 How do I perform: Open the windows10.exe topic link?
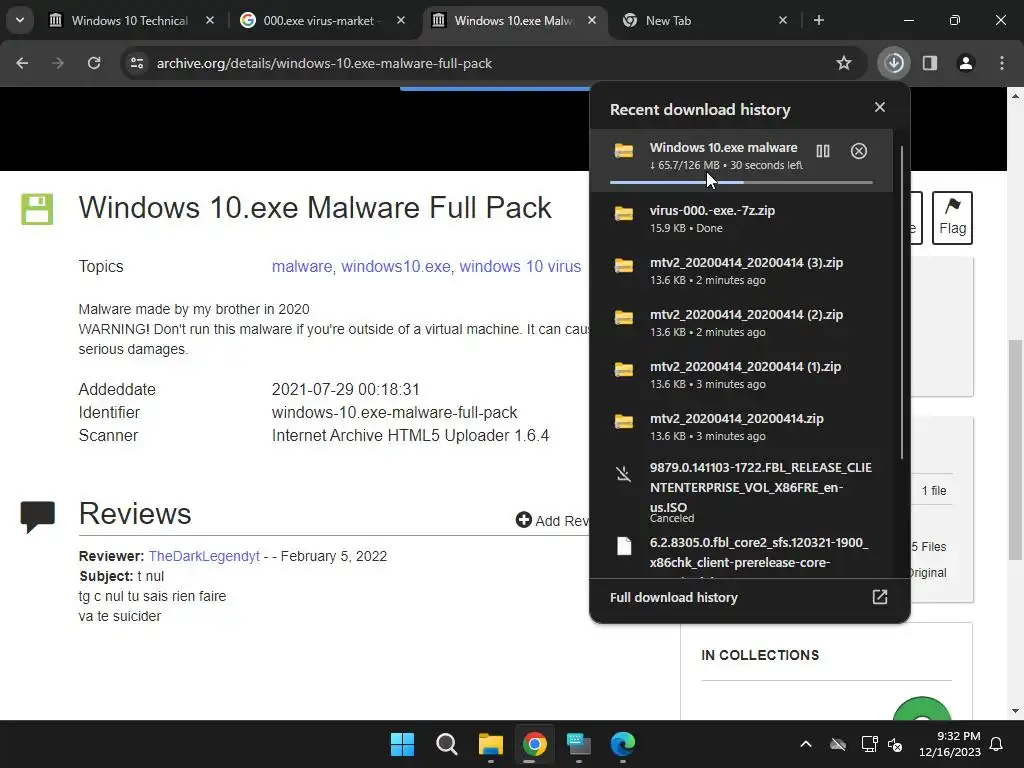tap(396, 266)
